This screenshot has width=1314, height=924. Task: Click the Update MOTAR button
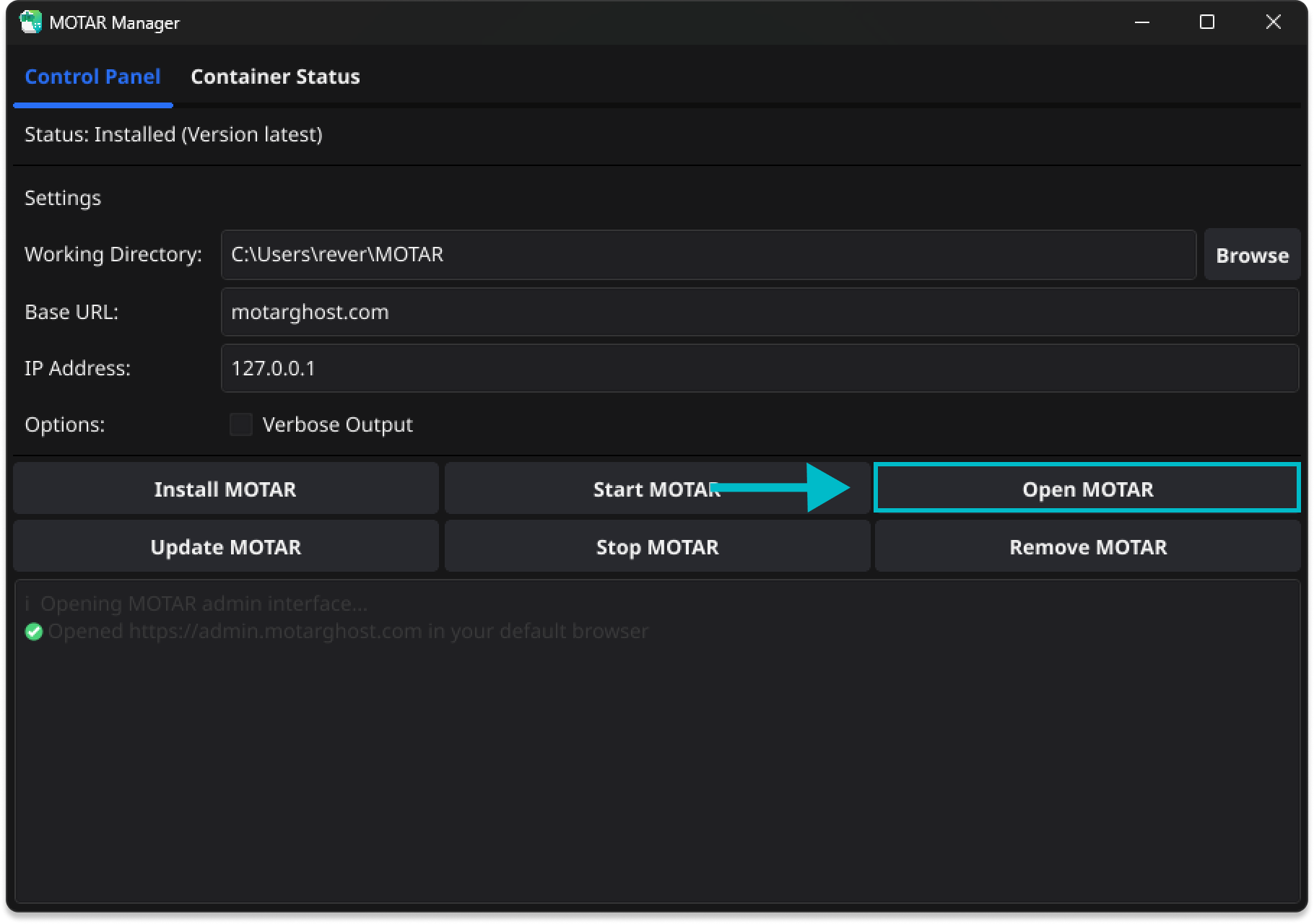[225, 547]
